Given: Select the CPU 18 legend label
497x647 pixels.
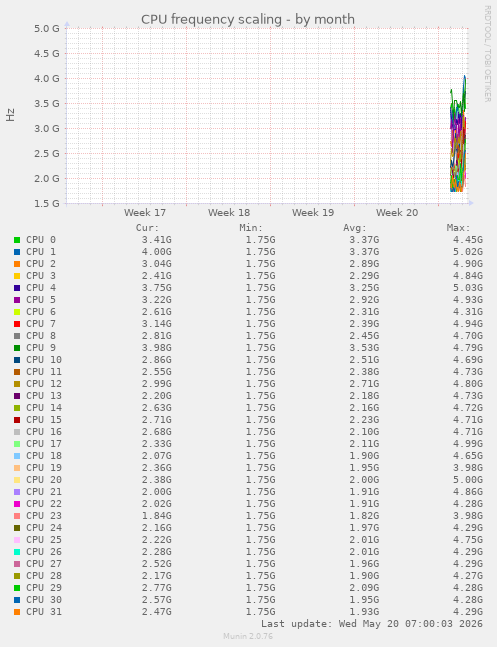Looking at the screenshot, I should click(x=44, y=455).
